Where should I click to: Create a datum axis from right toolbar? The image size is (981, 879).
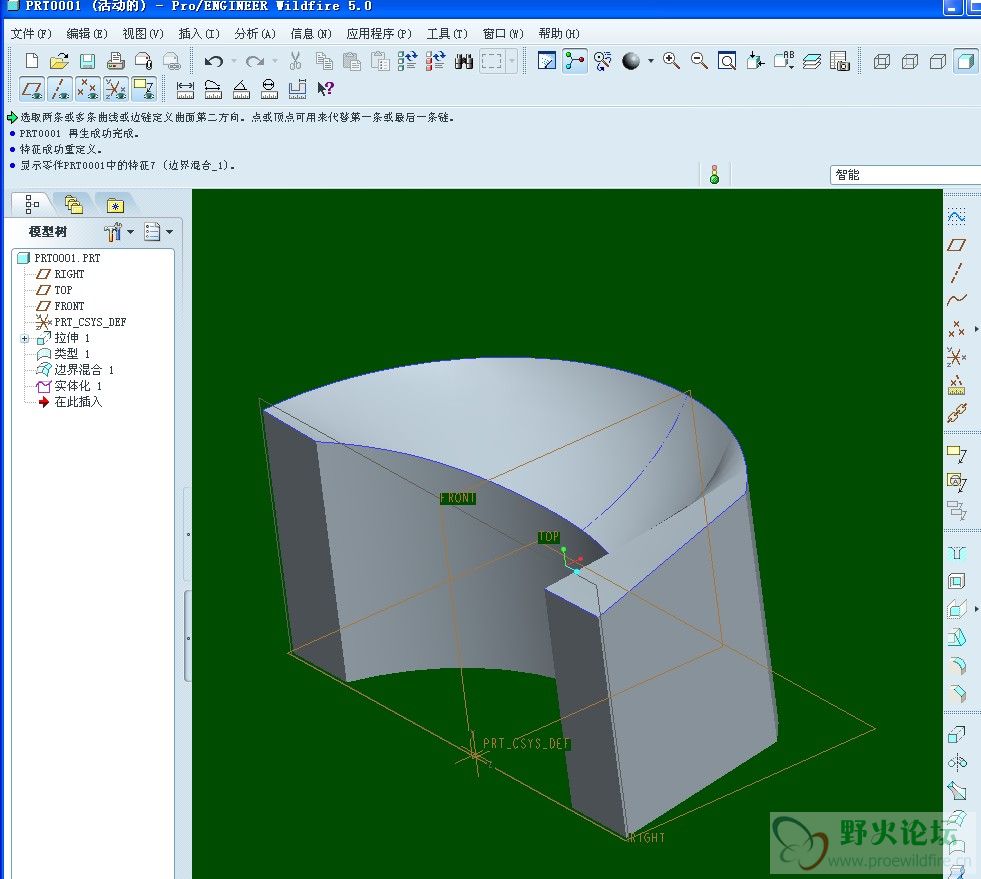956,273
